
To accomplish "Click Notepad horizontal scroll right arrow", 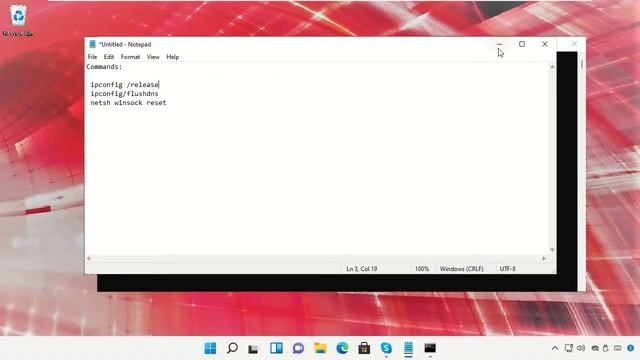I will tap(544, 258).
